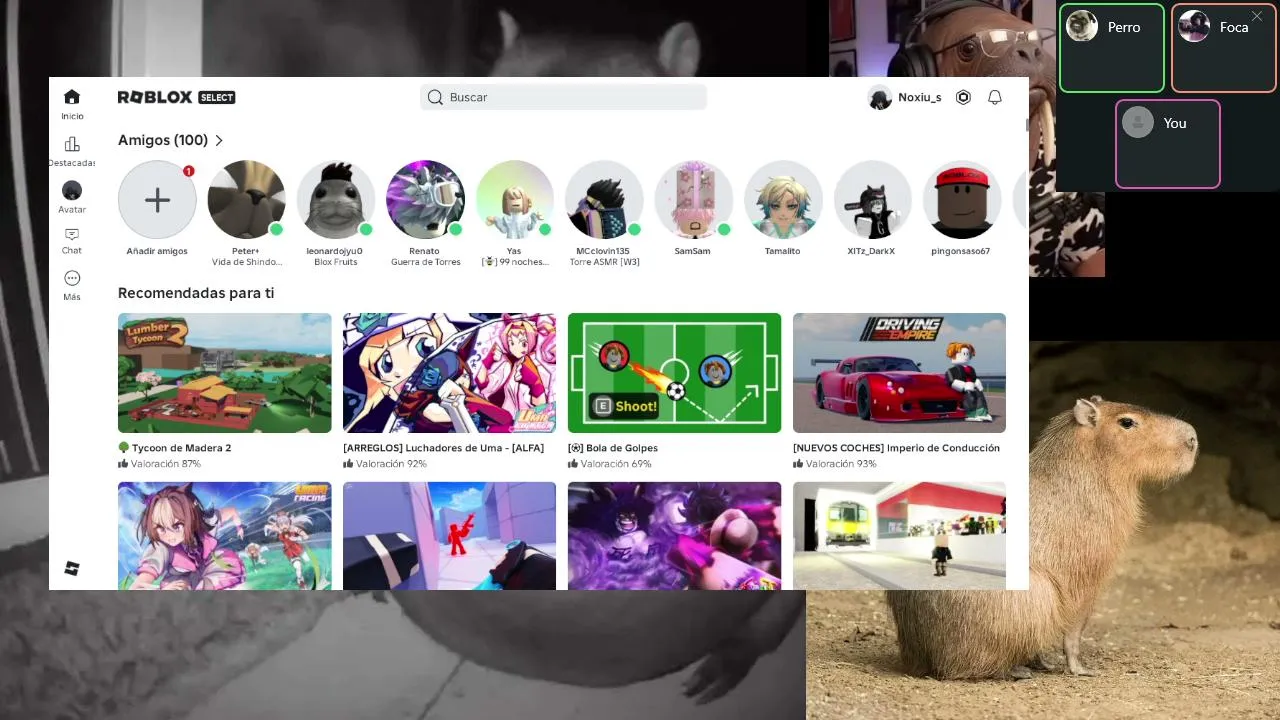
Task: Click the Roblox page vertical scrollbar
Action: 1026,124
